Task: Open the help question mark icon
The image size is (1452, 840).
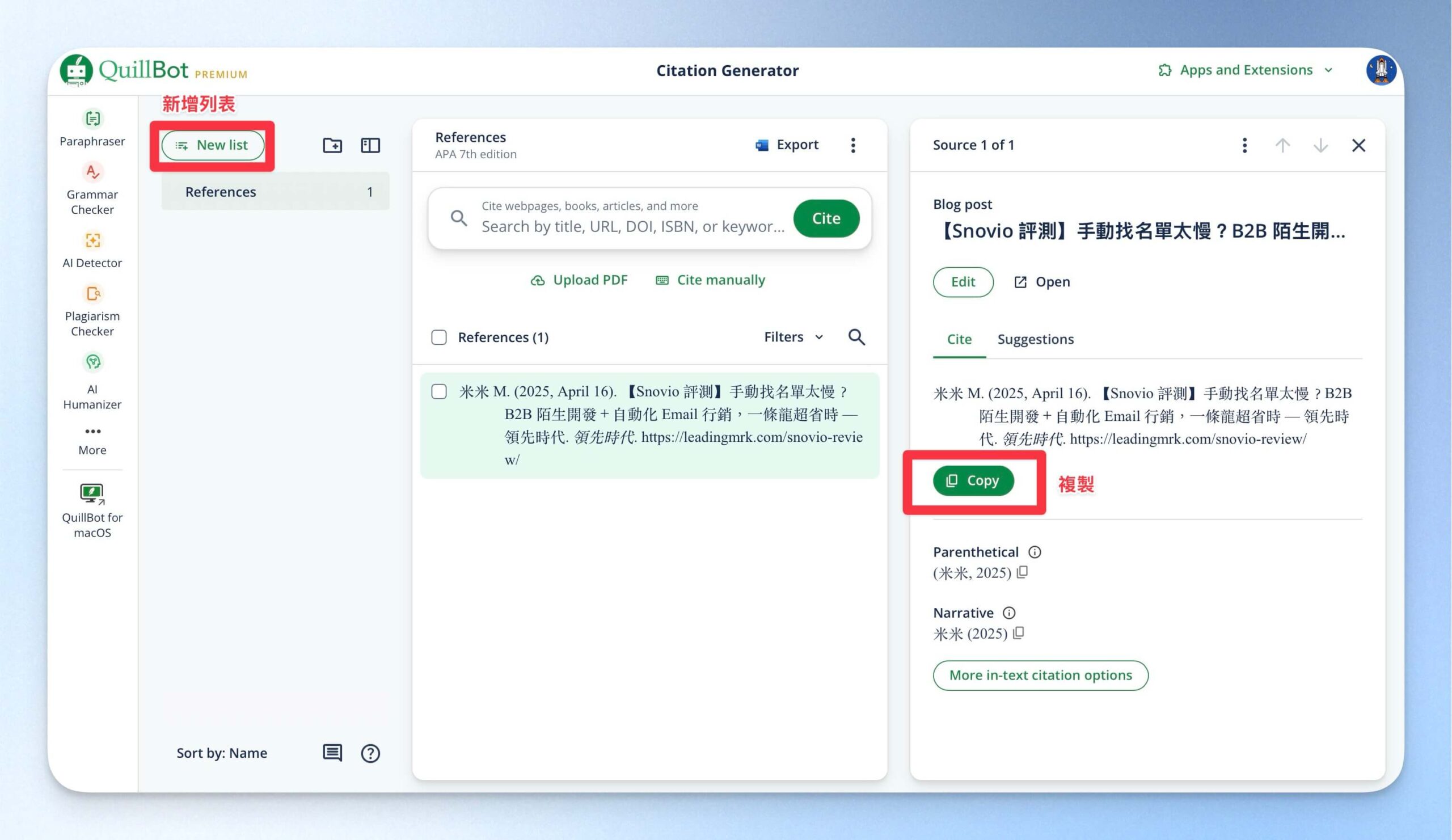Action: pos(370,753)
